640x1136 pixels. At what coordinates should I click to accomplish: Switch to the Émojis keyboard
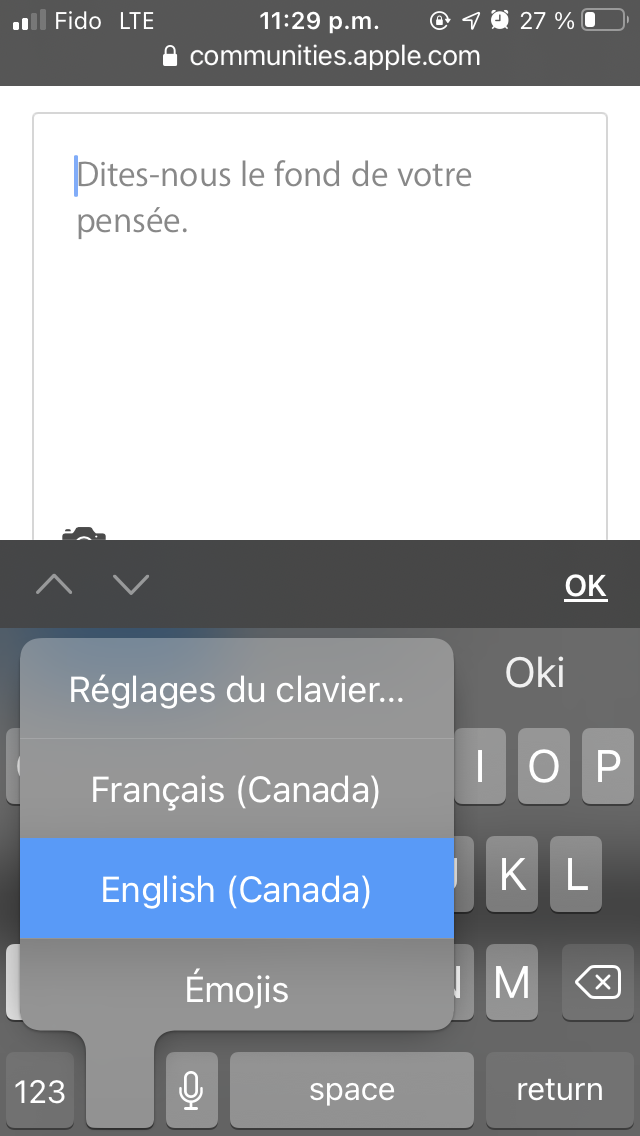pyautogui.click(x=237, y=989)
